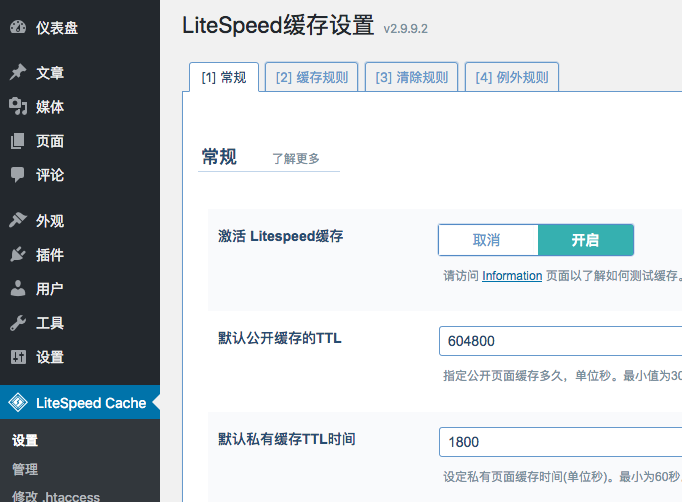Open the Information page link
The height and width of the screenshot is (502, 682).
click(x=512, y=276)
